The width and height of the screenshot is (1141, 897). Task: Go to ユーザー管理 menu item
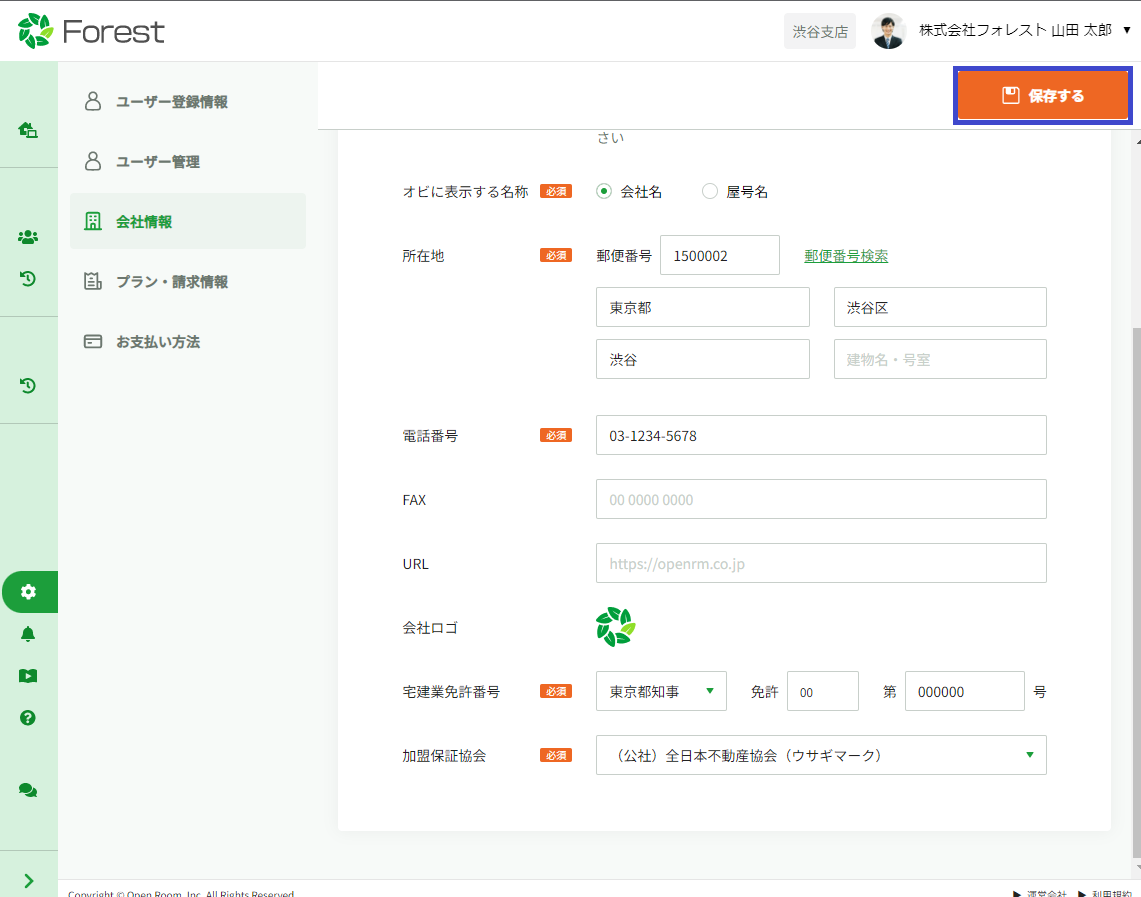pos(157,162)
